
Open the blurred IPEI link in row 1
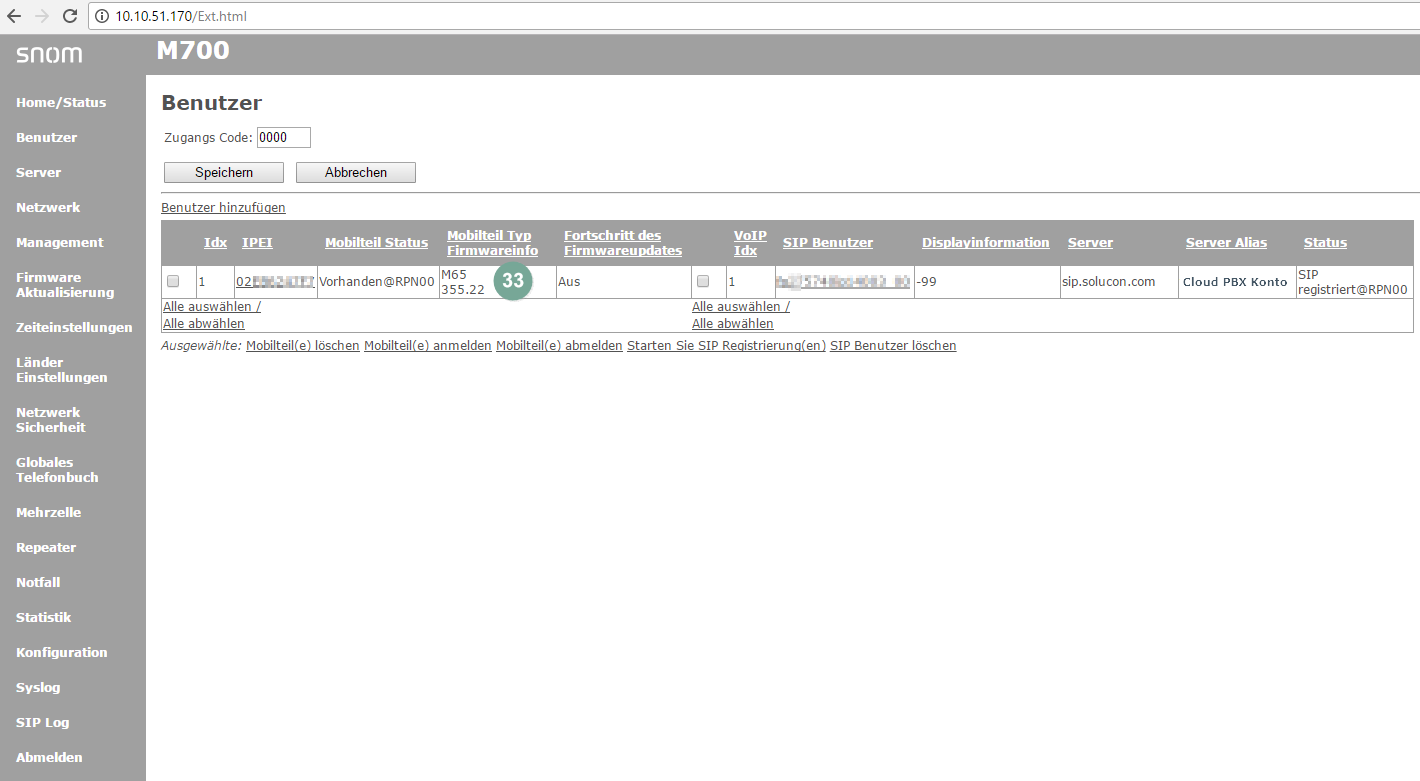[276, 282]
